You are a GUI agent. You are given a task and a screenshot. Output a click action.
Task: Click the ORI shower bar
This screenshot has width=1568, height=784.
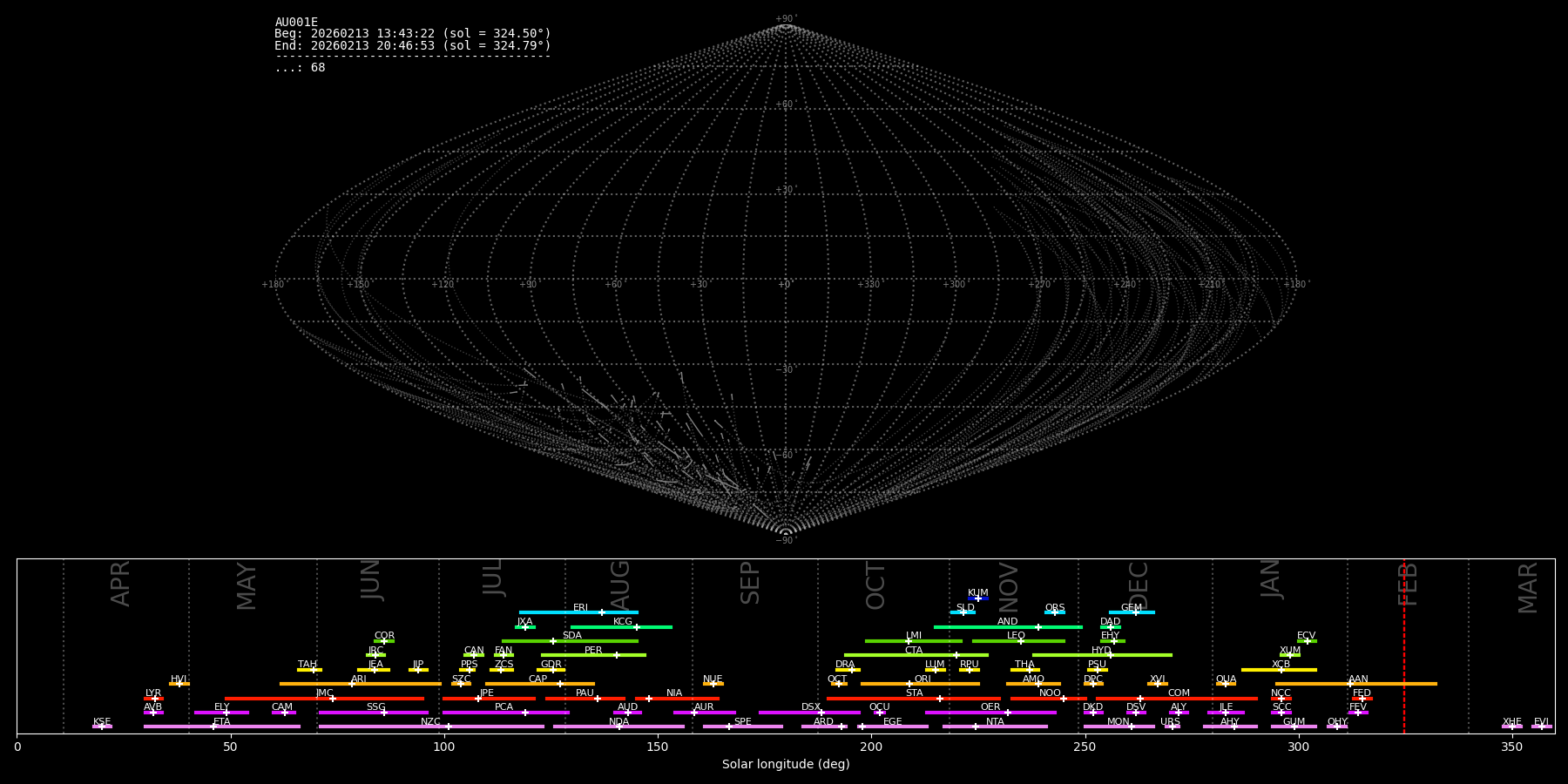[920, 684]
